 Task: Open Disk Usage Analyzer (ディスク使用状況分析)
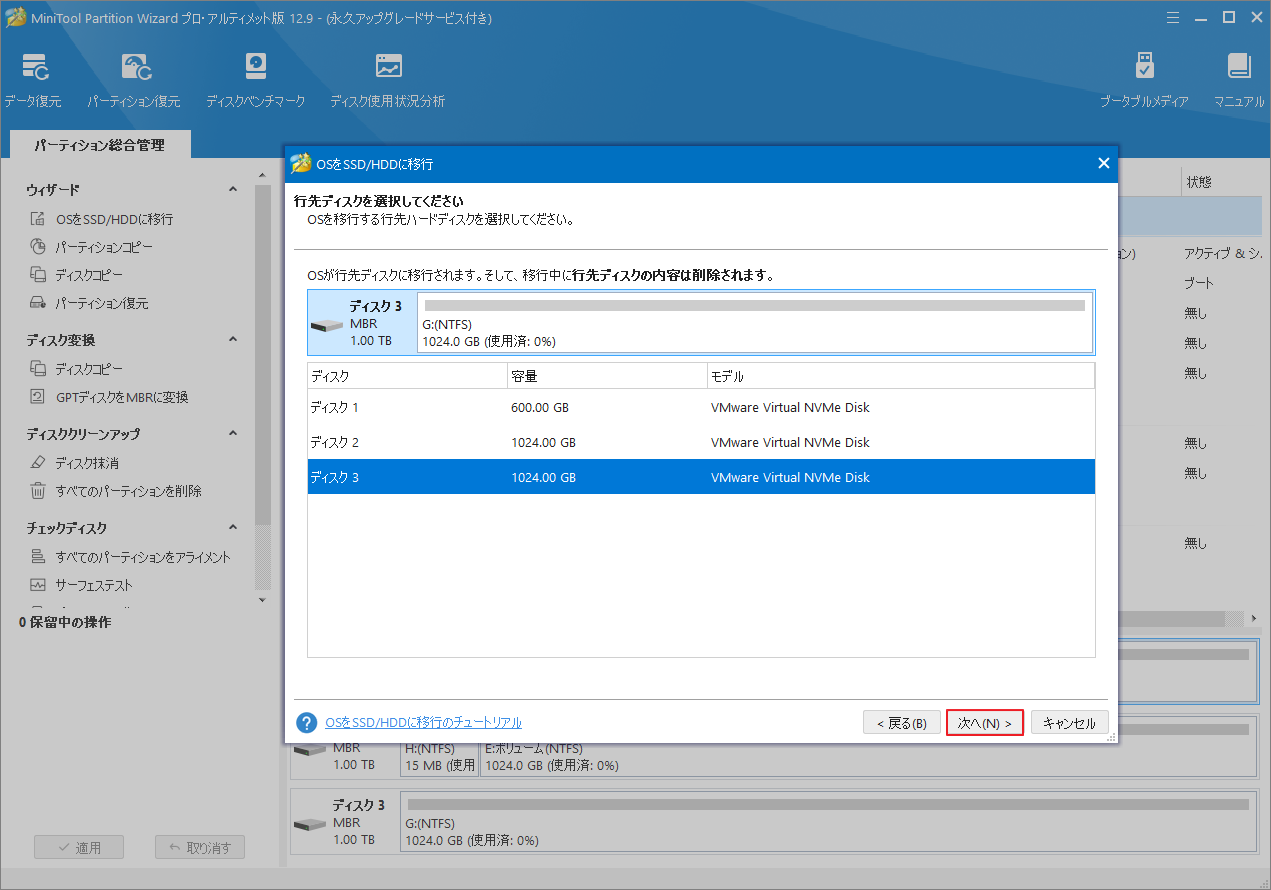(387, 79)
